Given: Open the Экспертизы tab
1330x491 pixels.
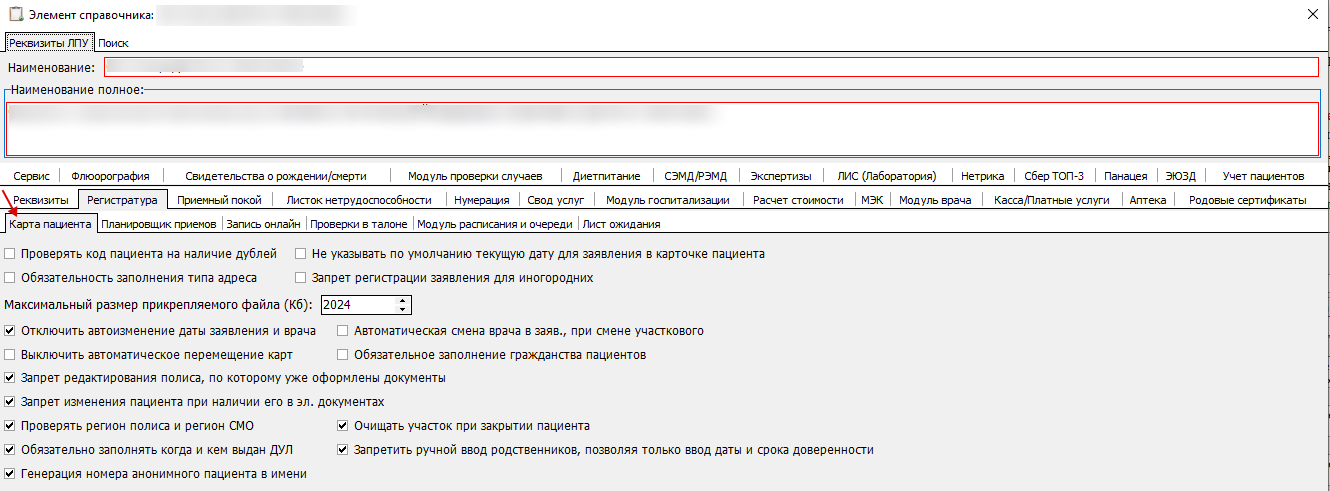Looking at the screenshot, I should pyautogui.click(x=781, y=176).
